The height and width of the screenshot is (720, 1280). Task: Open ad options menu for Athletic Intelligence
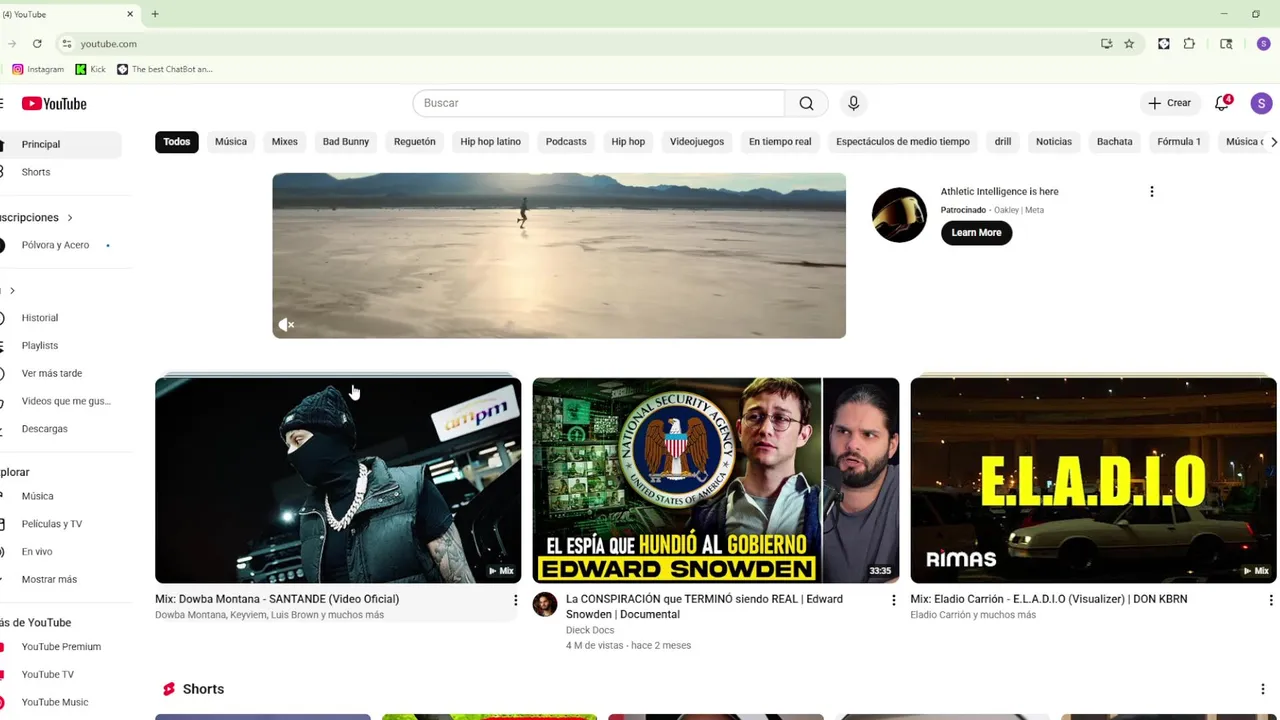(1151, 191)
